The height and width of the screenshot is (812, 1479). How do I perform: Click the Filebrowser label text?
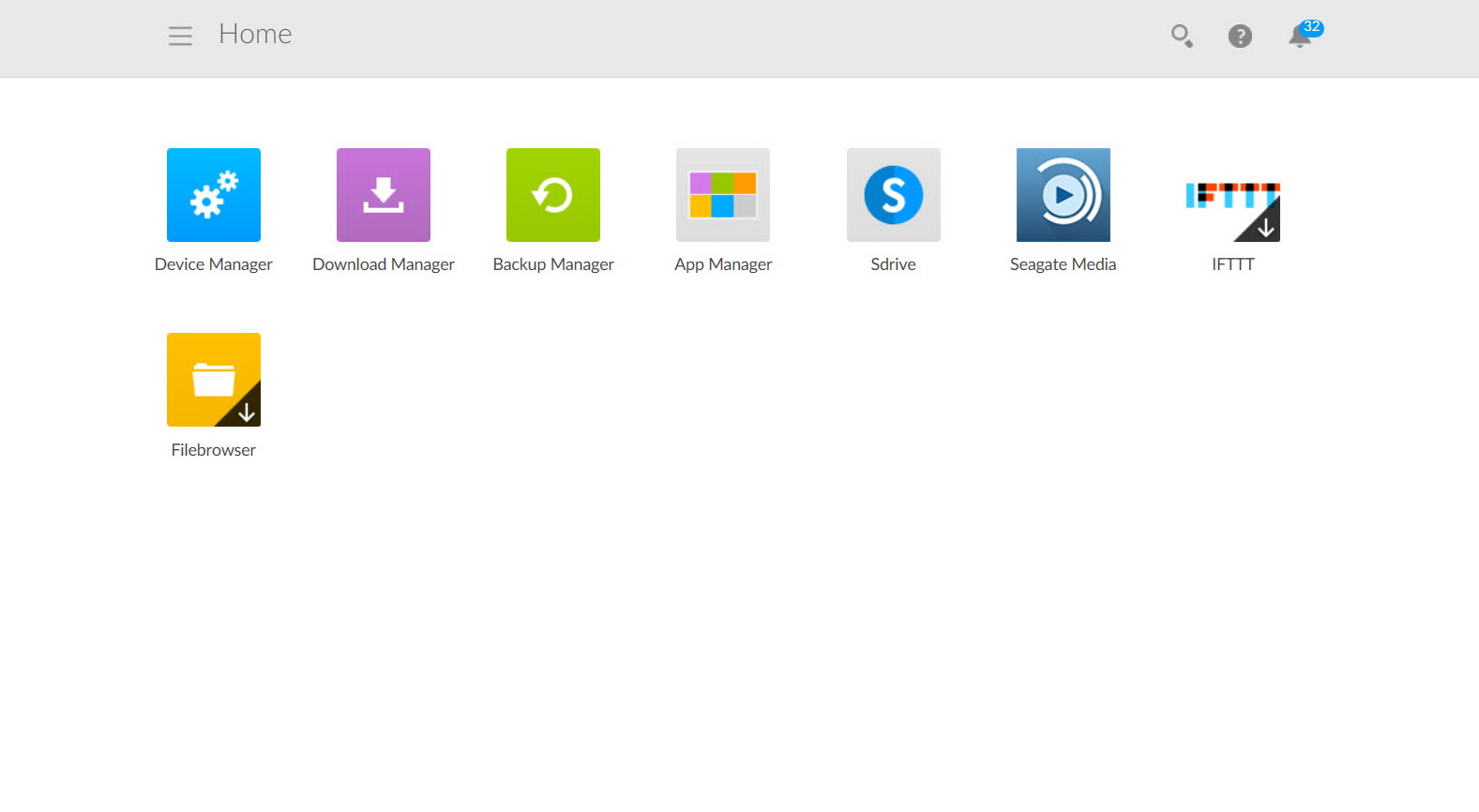pos(214,450)
